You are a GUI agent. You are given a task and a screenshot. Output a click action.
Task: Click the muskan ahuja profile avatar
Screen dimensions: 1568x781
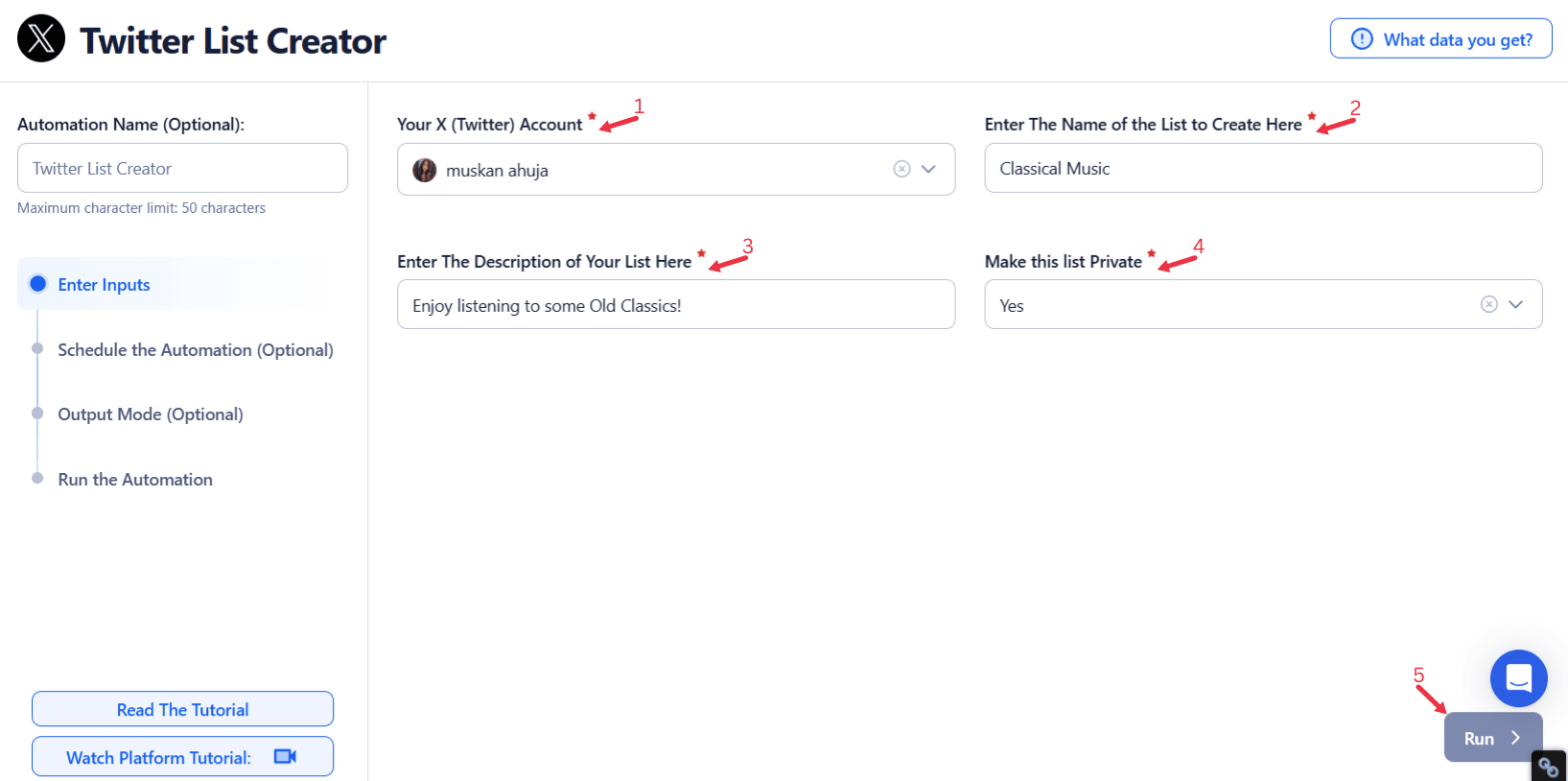(425, 170)
